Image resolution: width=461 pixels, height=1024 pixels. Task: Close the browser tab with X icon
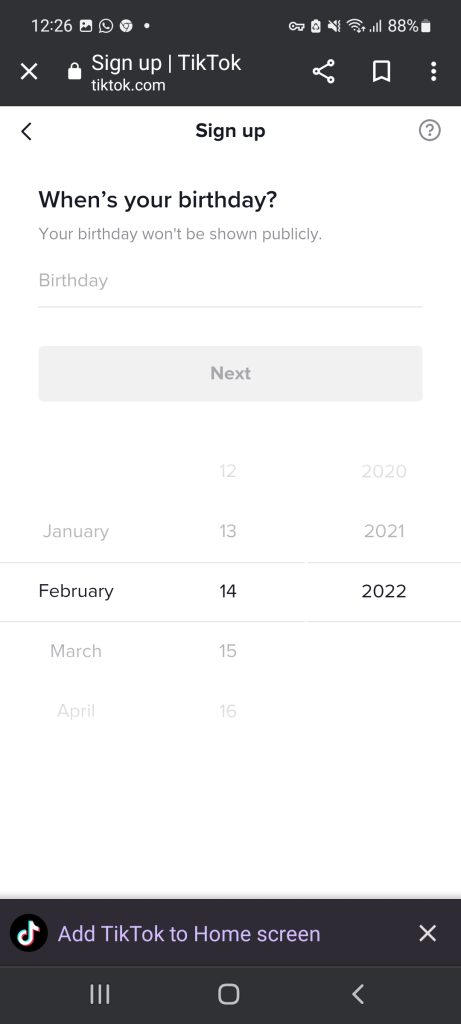29,71
